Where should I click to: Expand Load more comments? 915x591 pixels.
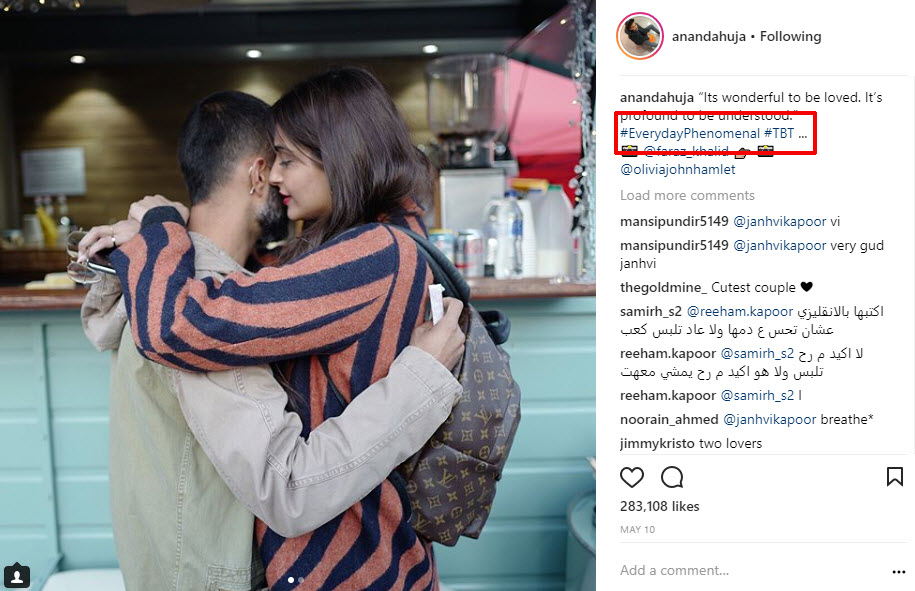pyautogui.click(x=687, y=195)
